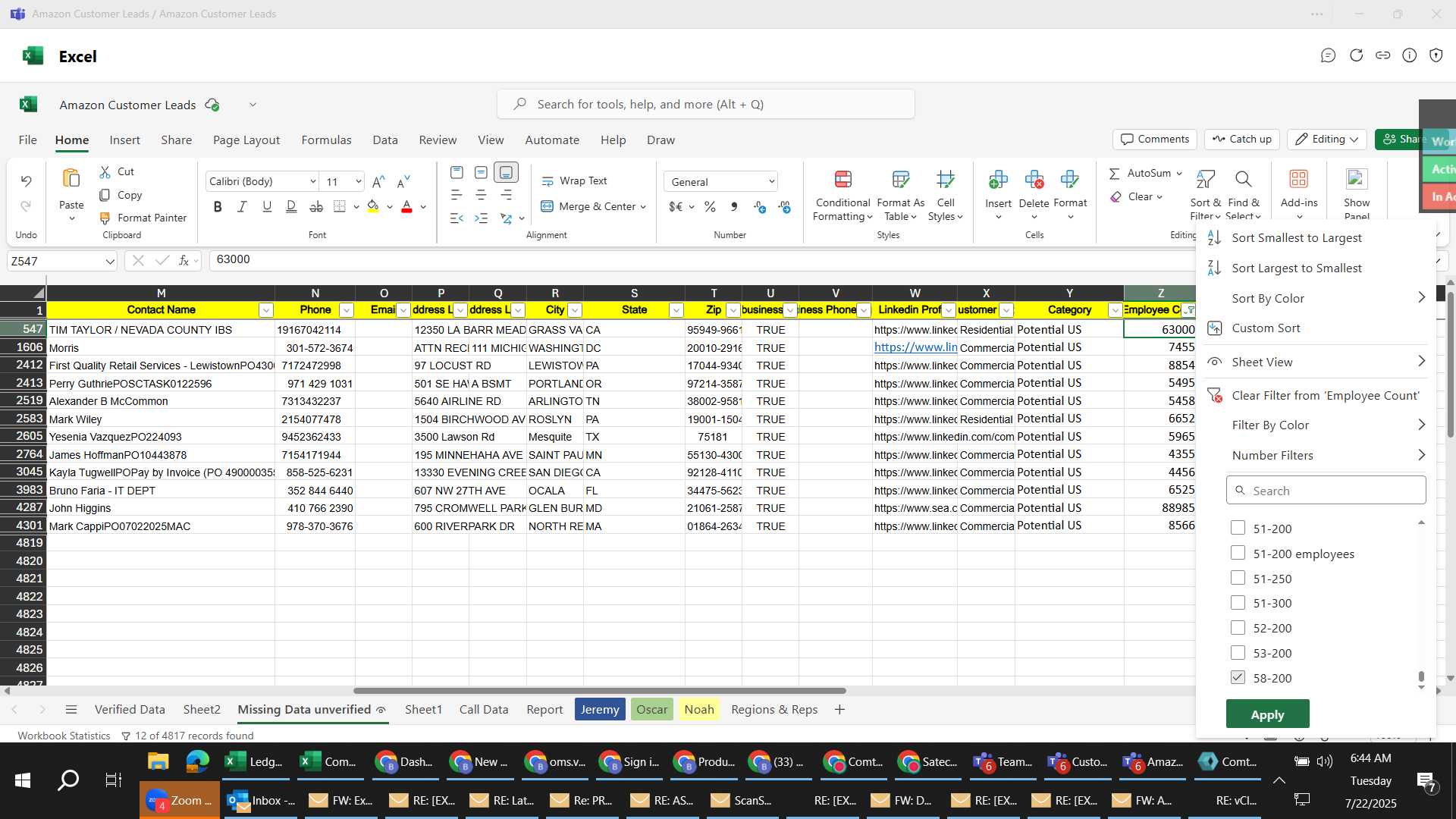Click the Find & Select magnifier icon
This screenshot has height=819, width=1456.
(1243, 179)
